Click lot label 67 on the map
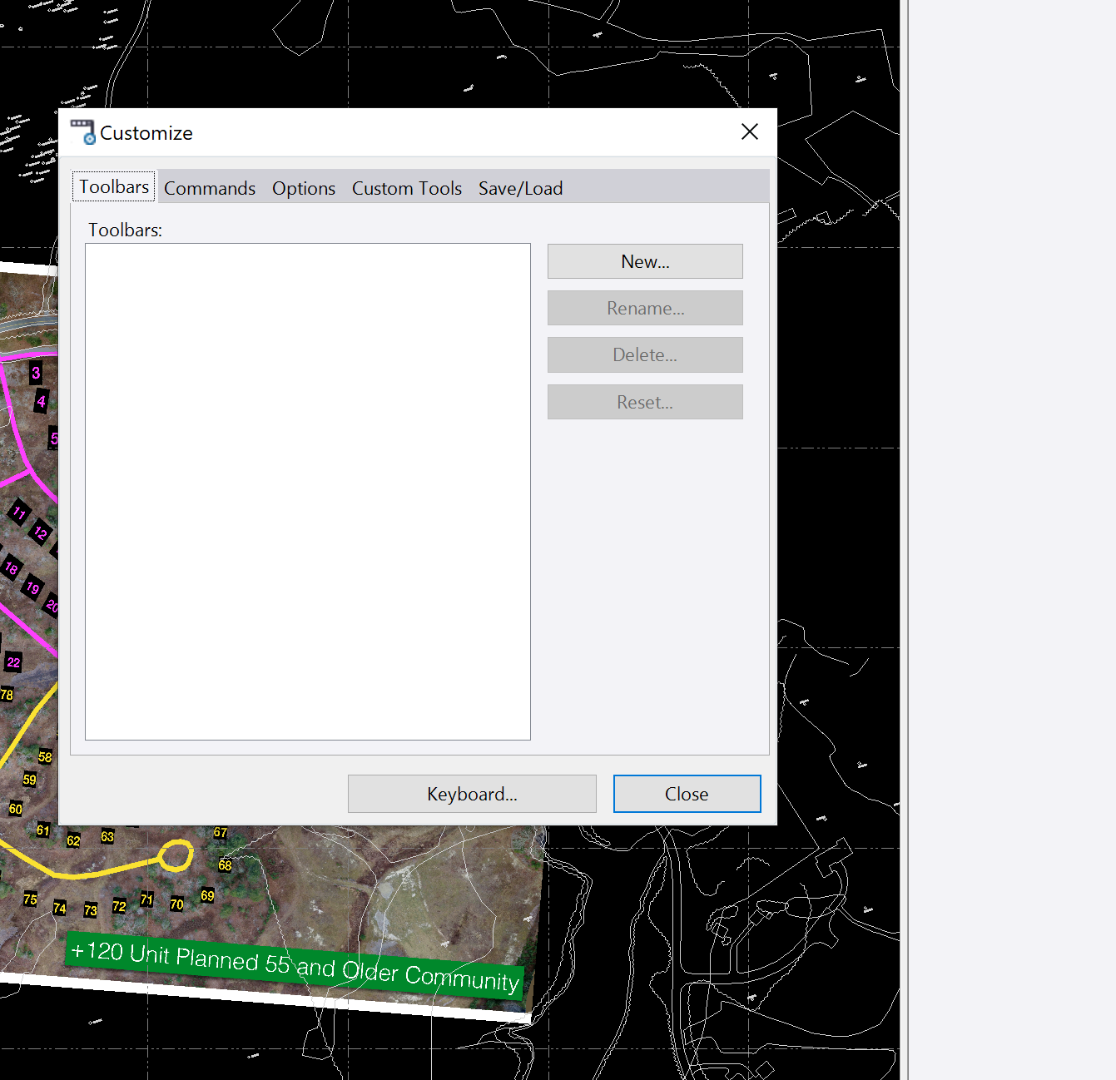Screen dimensions: 1116x1080 (221, 832)
